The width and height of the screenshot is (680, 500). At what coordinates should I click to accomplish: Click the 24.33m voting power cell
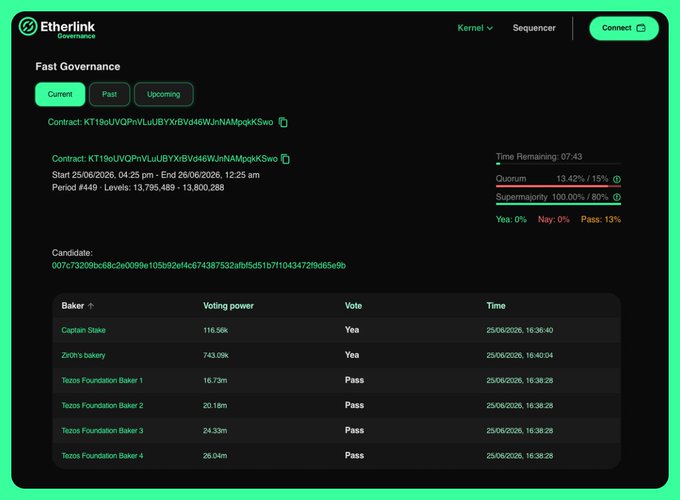pos(215,431)
